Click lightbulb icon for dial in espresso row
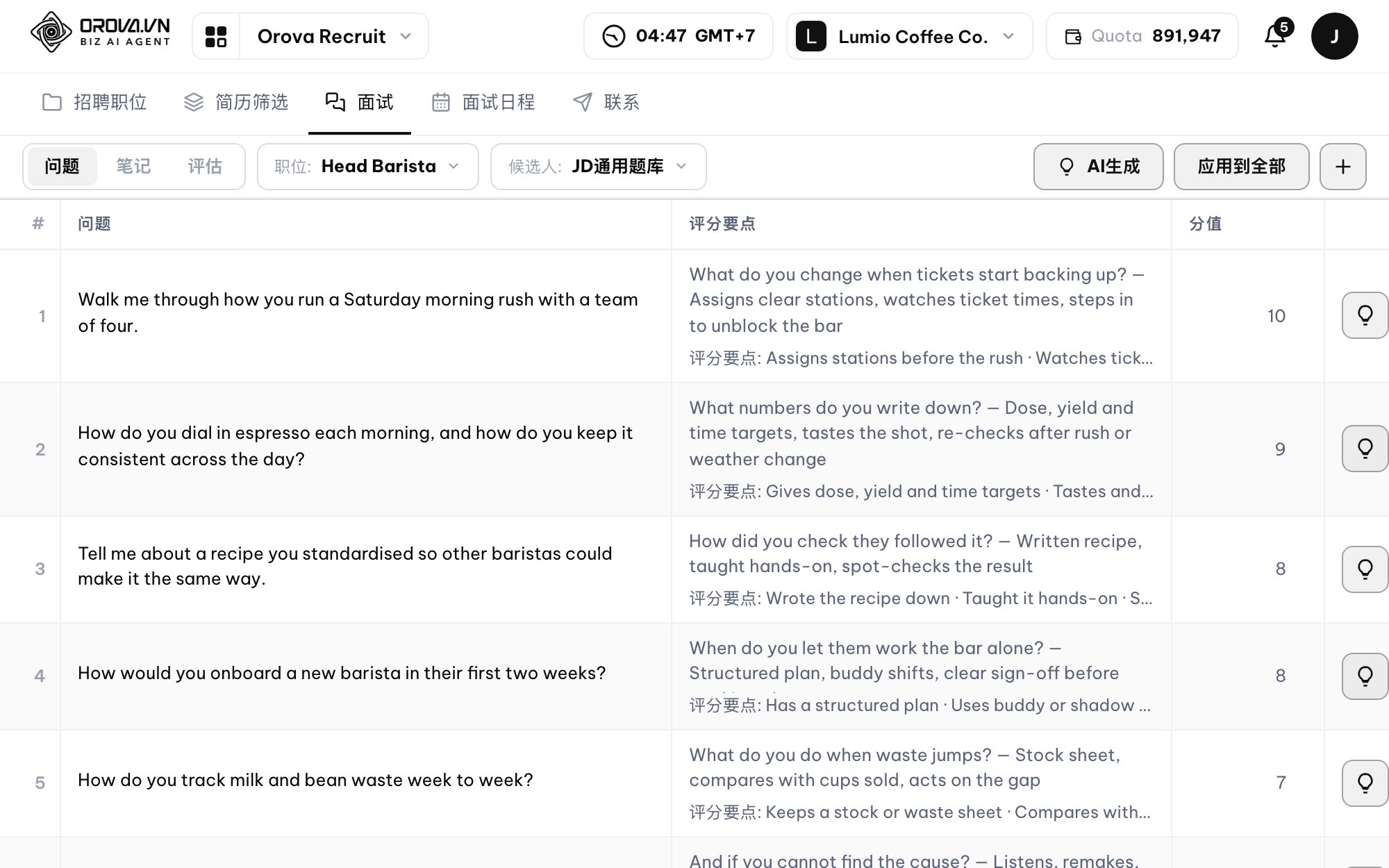The image size is (1389, 868). click(1365, 449)
